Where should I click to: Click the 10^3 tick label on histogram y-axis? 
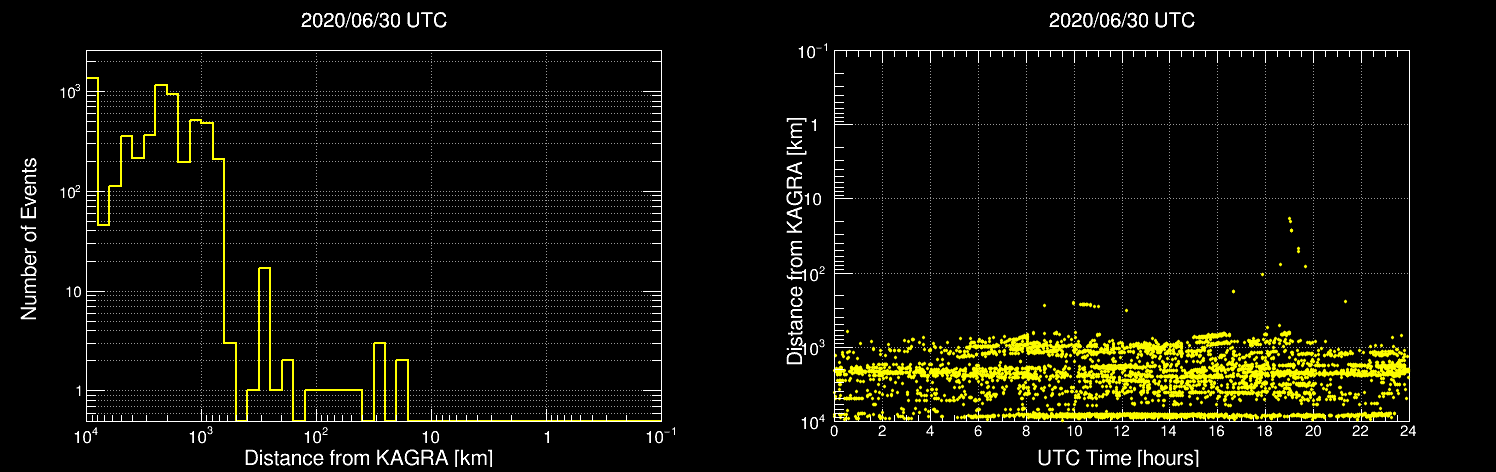click(68, 91)
